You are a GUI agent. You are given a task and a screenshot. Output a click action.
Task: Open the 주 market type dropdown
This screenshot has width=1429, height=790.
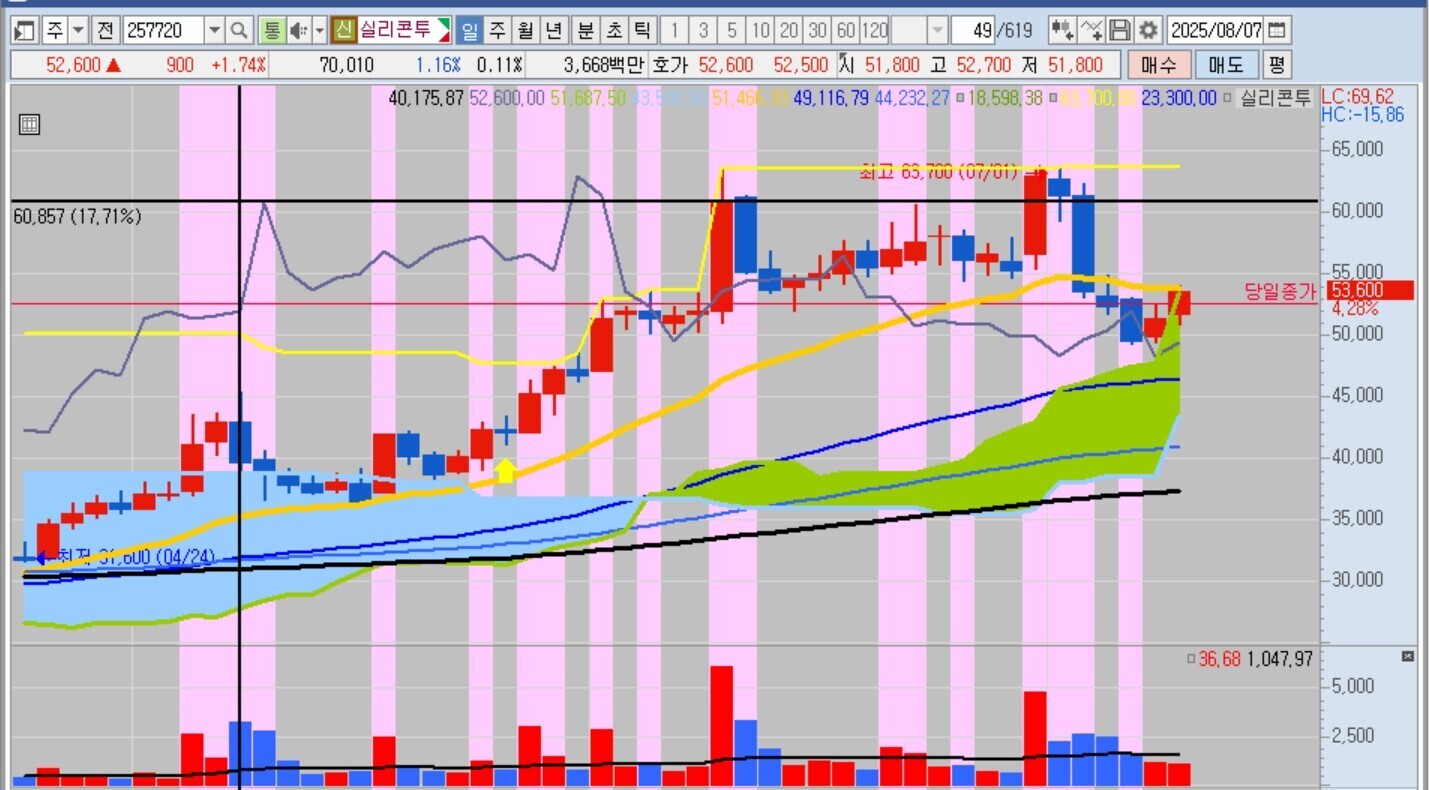78,30
